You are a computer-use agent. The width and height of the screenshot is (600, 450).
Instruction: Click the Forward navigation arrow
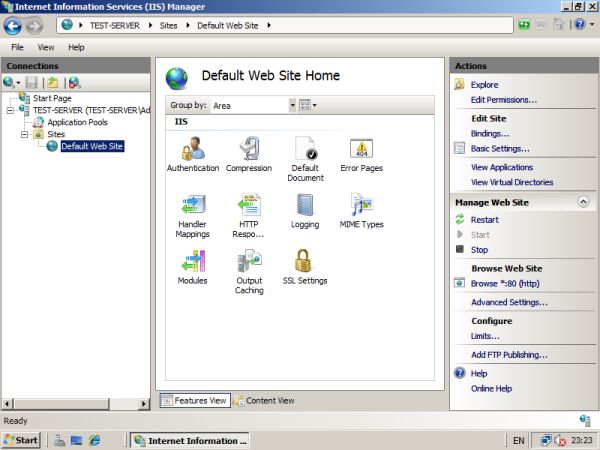(34, 26)
